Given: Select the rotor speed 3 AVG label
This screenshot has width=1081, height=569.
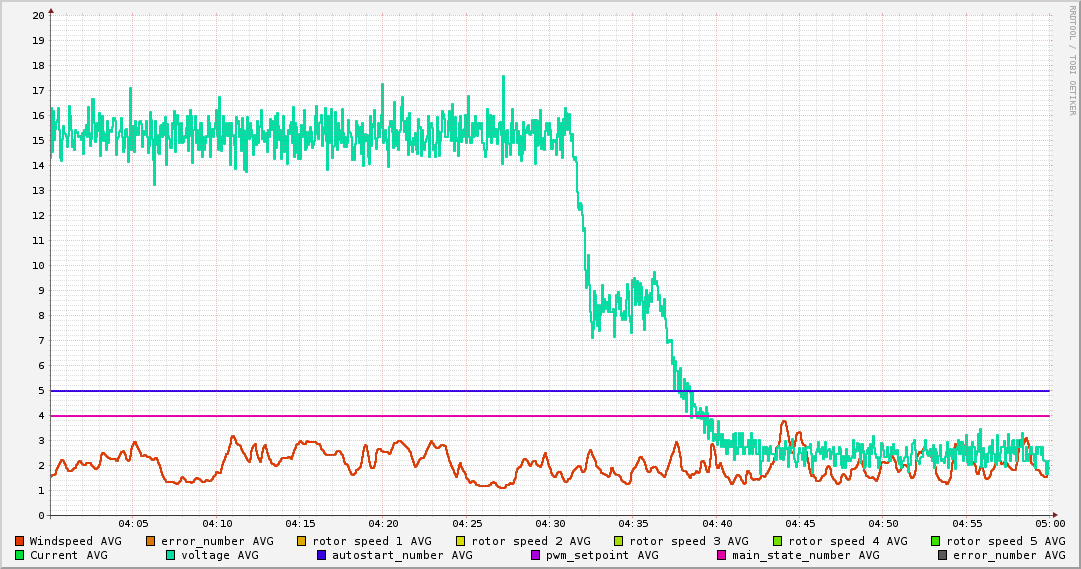Looking at the screenshot, I should coord(688,541).
